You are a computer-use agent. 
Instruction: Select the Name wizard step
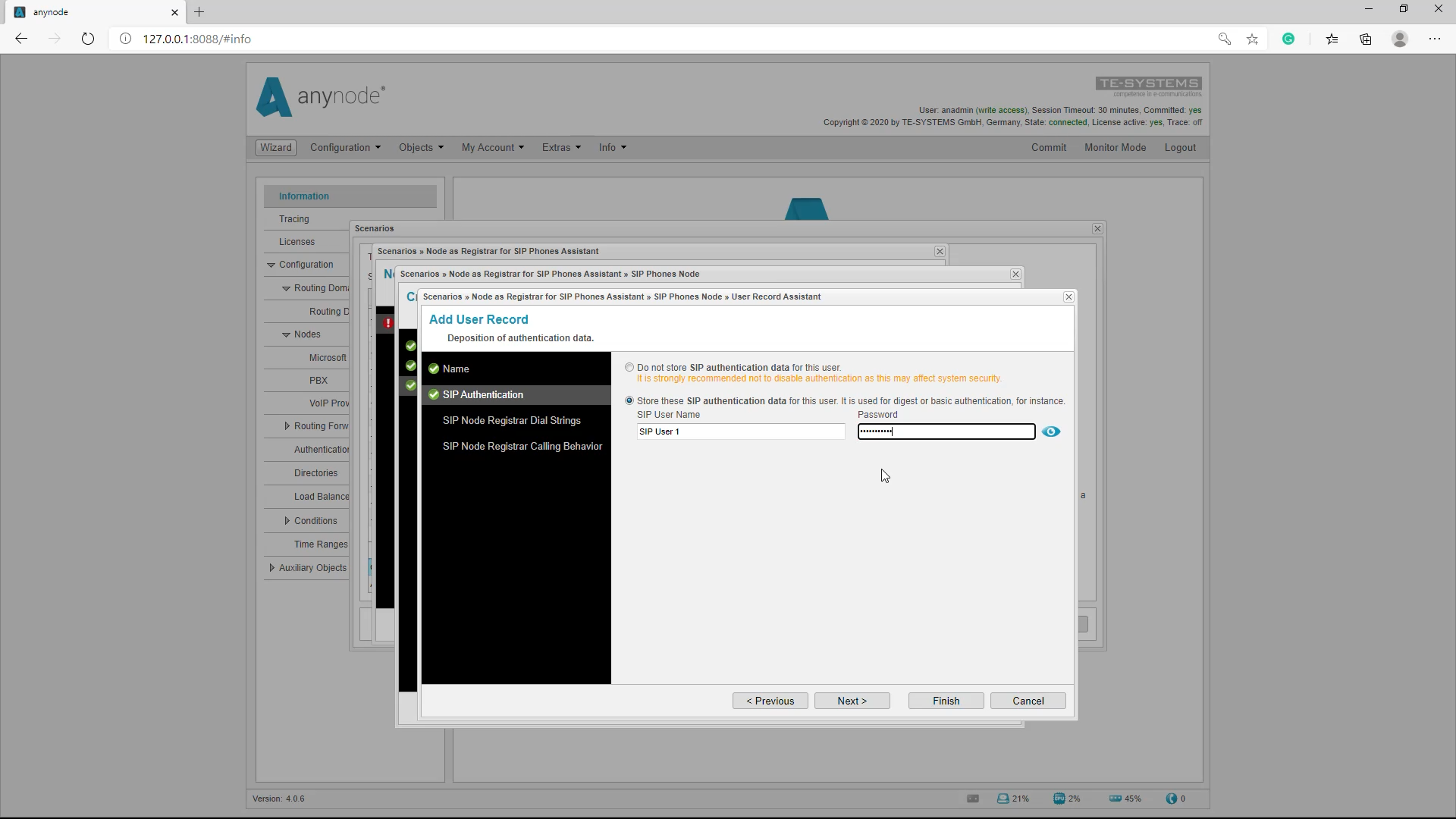click(516, 369)
